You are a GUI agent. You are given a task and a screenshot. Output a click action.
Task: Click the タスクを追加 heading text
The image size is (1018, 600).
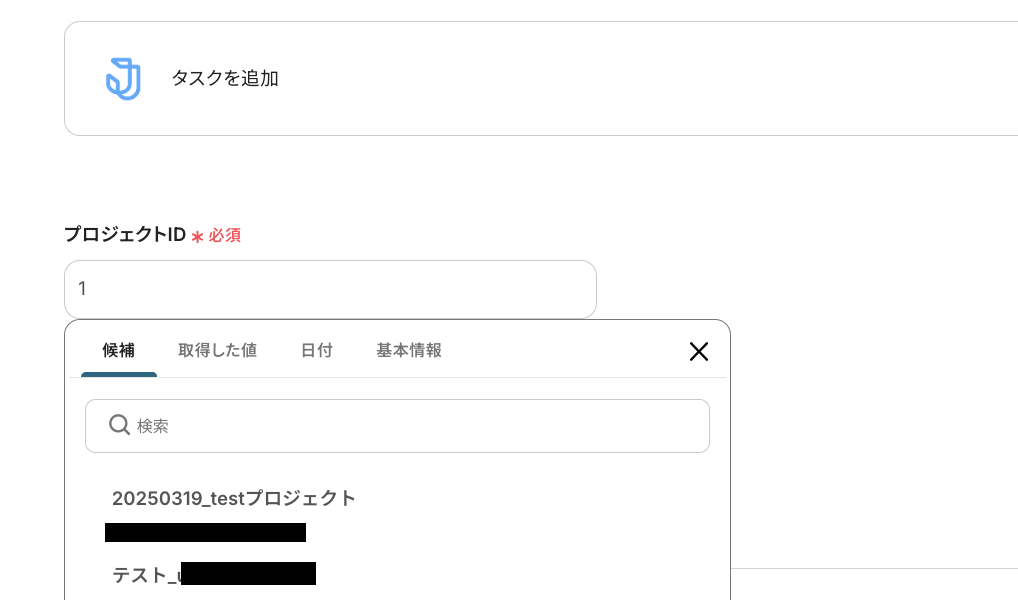point(225,78)
